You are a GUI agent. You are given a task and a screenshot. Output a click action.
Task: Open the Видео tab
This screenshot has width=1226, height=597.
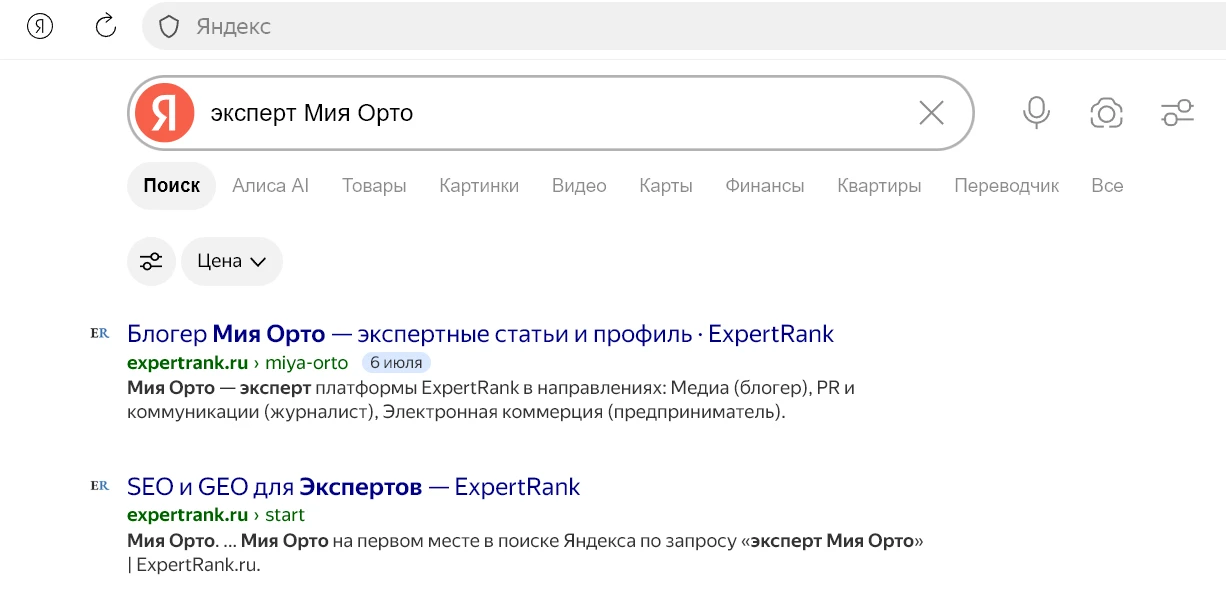coord(579,186)
